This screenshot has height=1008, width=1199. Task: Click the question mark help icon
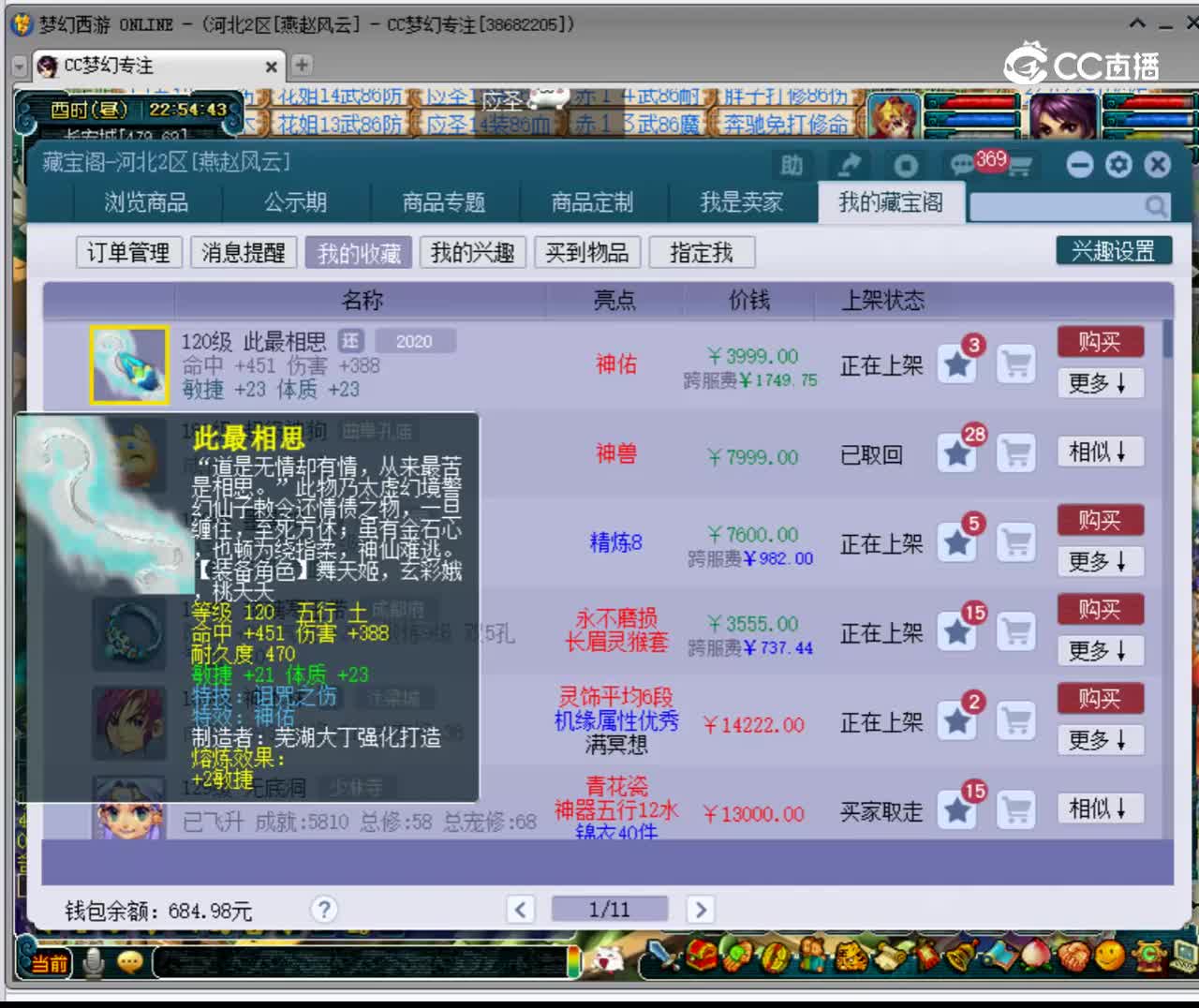tap(324, 910)
